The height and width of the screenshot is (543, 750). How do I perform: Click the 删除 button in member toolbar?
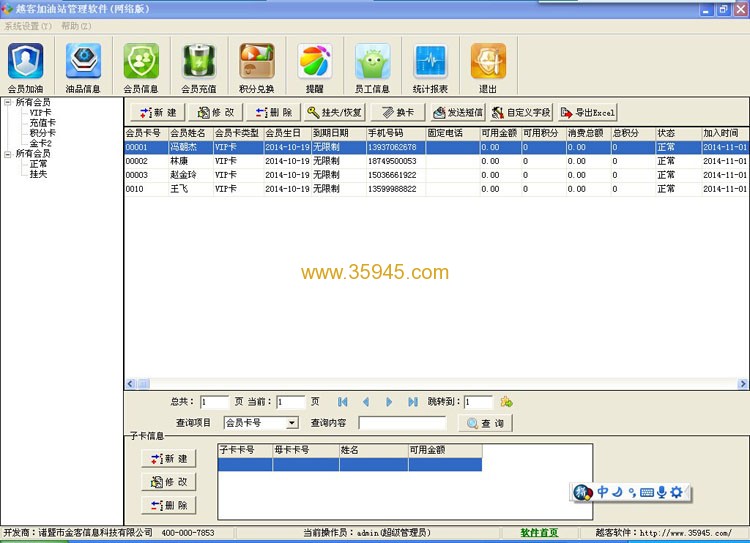pyautogui.click(x=274, y=112)
